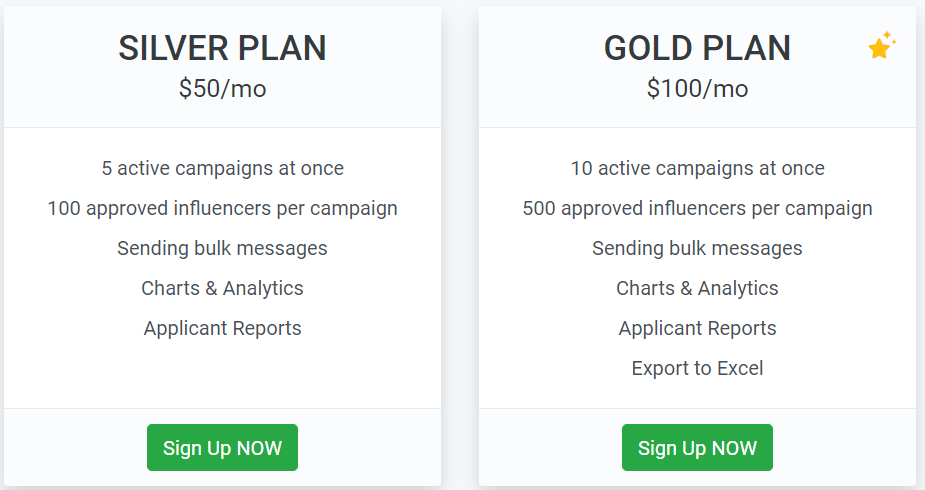
Task: Click Silver plan 'Sending bulk messages' item
Action: pyautogui.click(x=222, y=248)
